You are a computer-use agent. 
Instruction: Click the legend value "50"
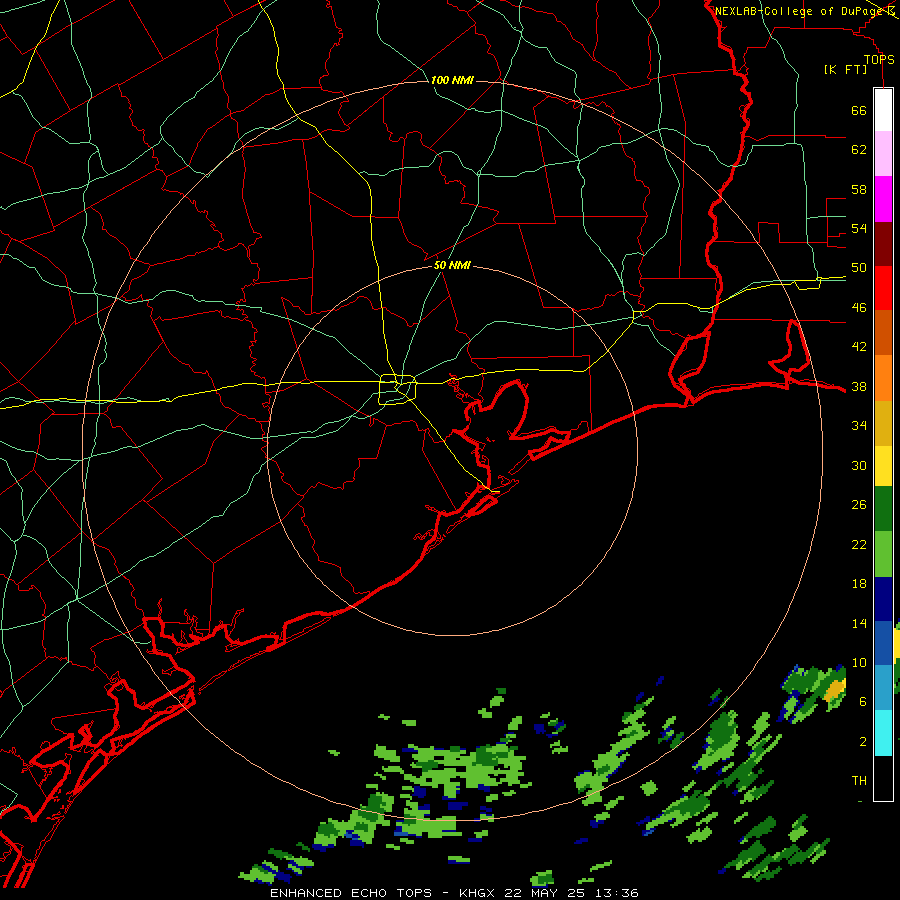point(859,268)
